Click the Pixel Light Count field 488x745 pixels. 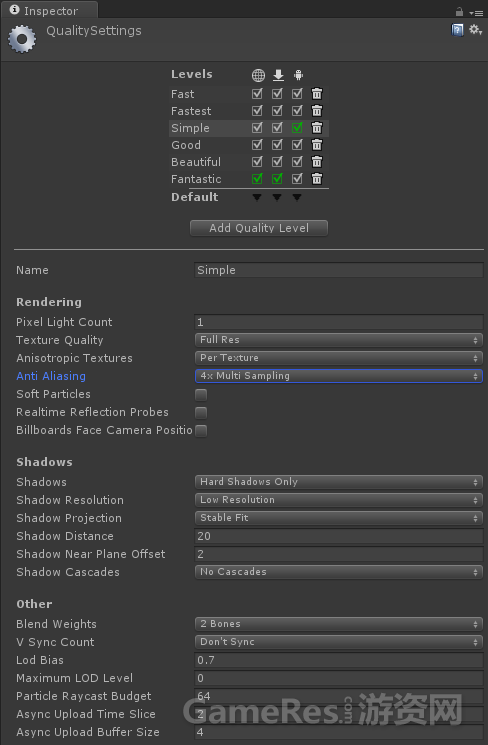(339, 322)
